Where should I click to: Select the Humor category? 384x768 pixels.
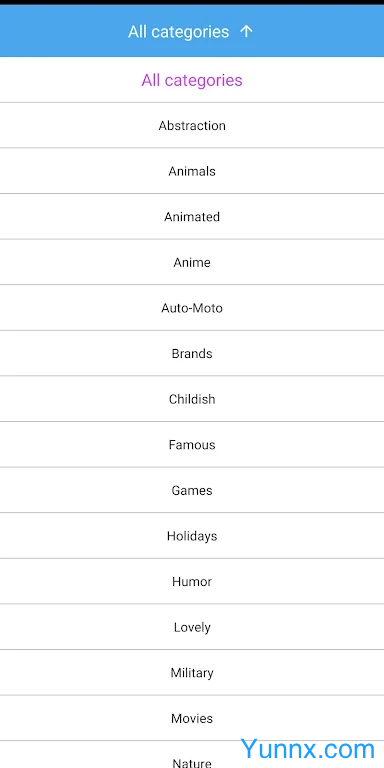[x=192, y=581]
